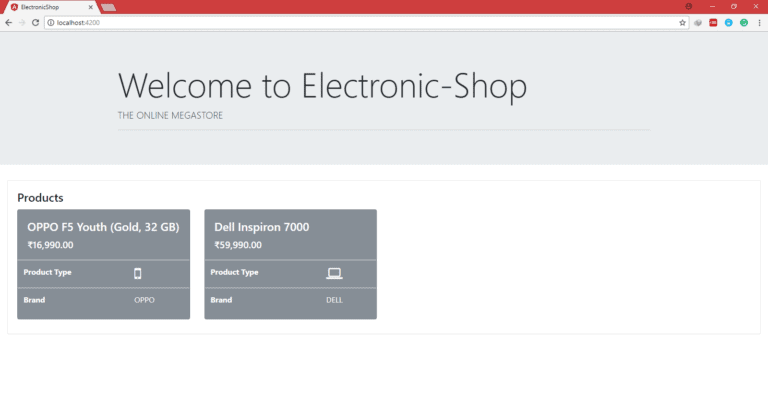Click the blue circular extension icon
The height and width of the screenshot is (413, 768).
729,23
